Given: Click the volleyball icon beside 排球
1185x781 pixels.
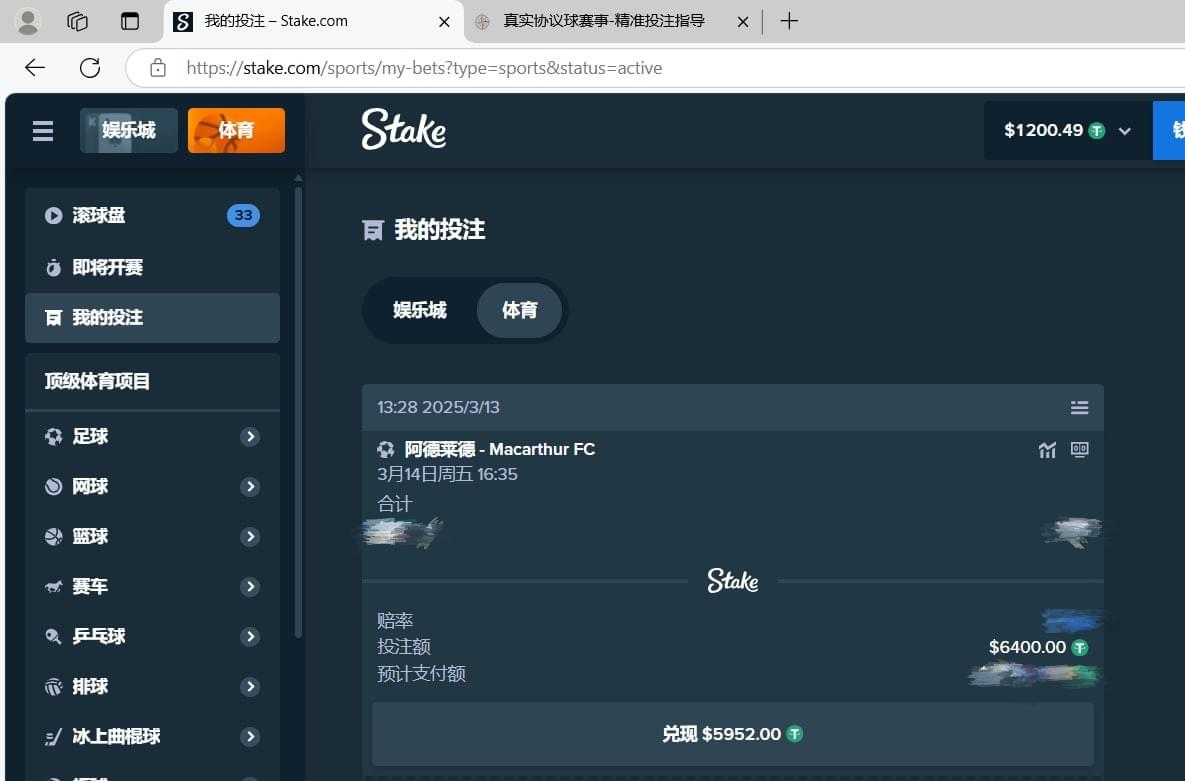Looking at the screenshot, I should point(54,686).
